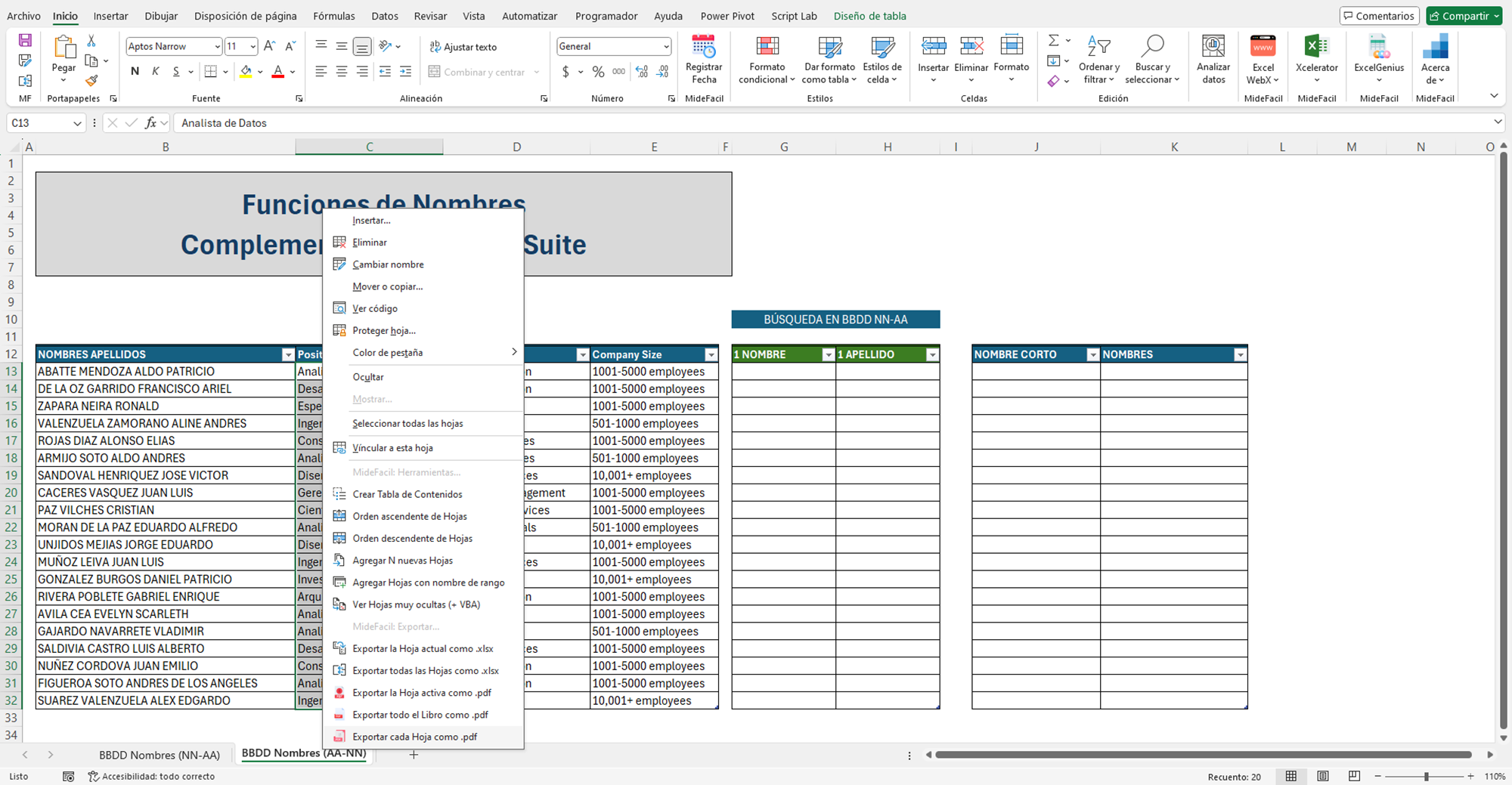This screenshot has width=1512, height=785.
Task: Open Estilos de celda gallery
Action: 882,60
